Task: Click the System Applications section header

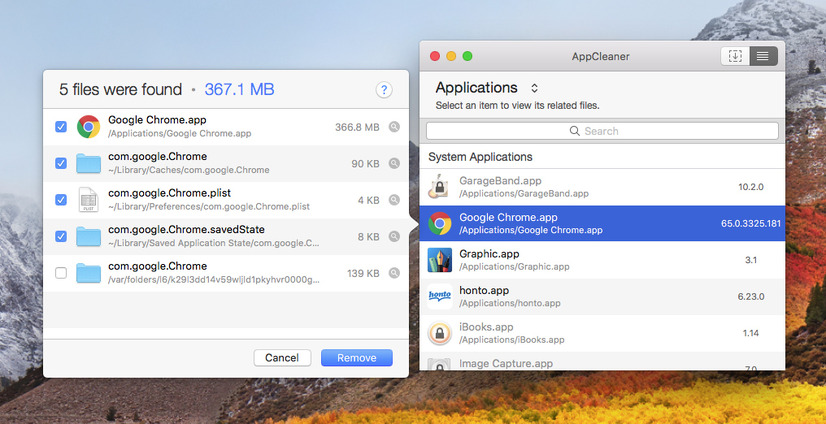Action: pos(480,157)
